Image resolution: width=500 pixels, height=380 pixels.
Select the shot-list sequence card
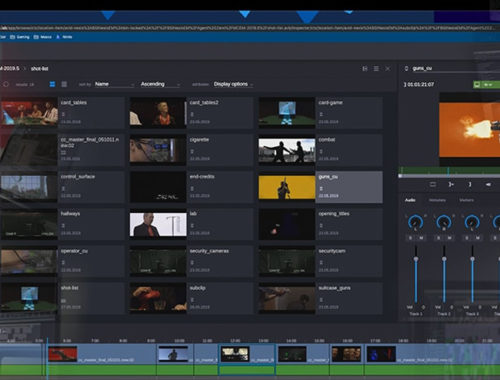coord(63,298)
